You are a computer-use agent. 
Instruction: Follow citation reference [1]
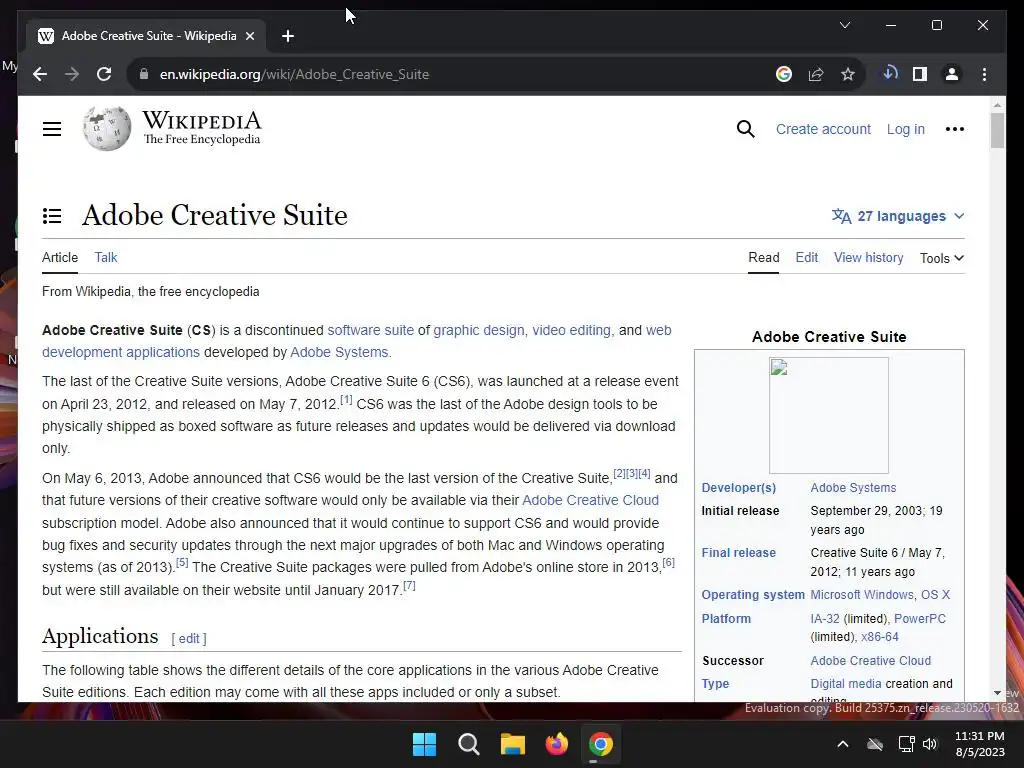pos(346,399)
